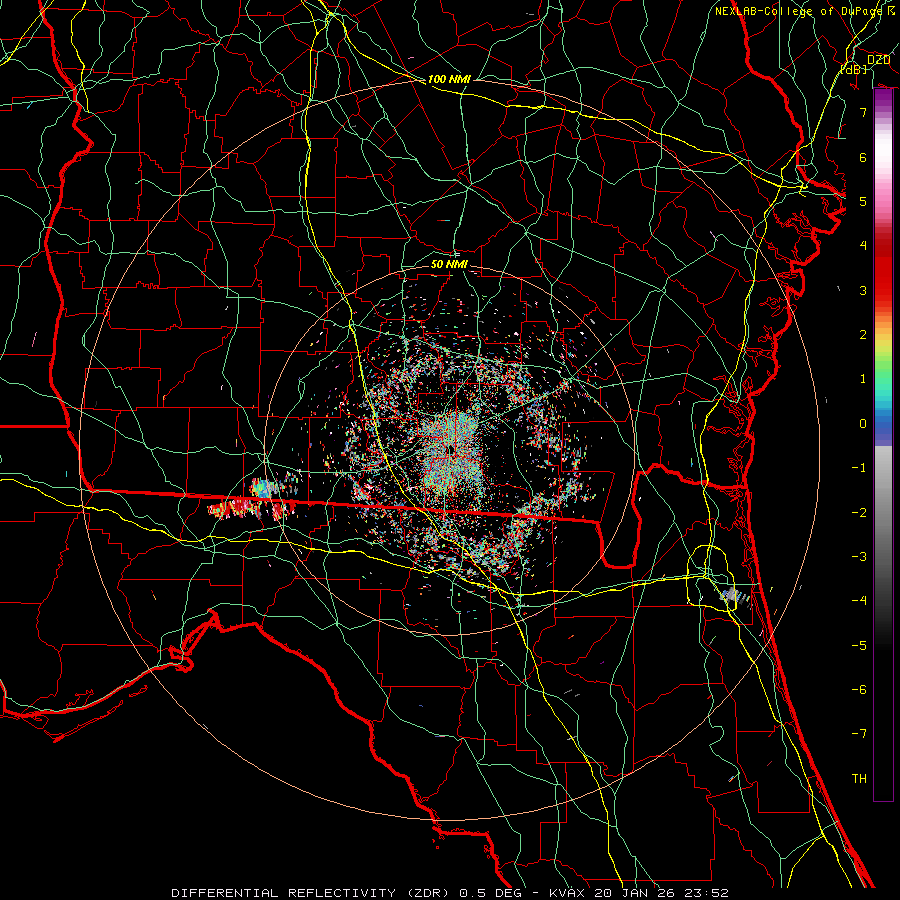Click the KVAX radar site at the center of the clutter

click(453, 450)
